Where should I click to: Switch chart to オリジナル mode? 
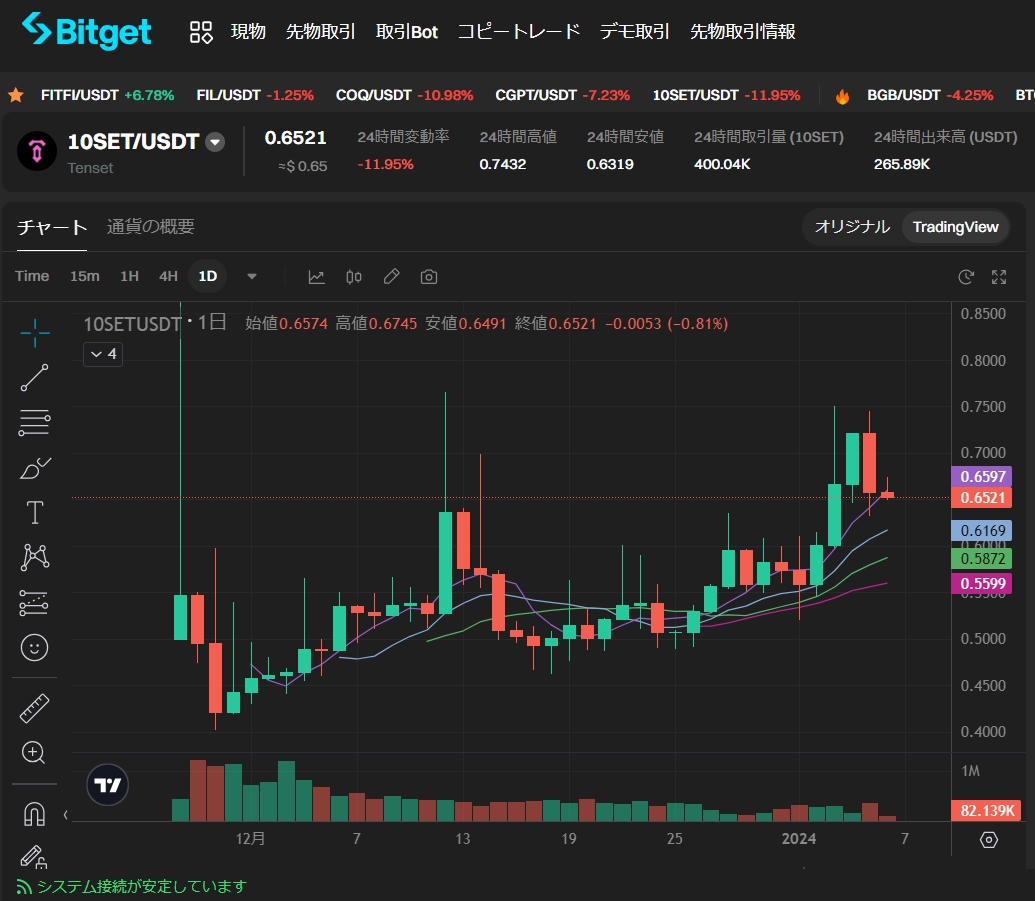click(851, 227)
